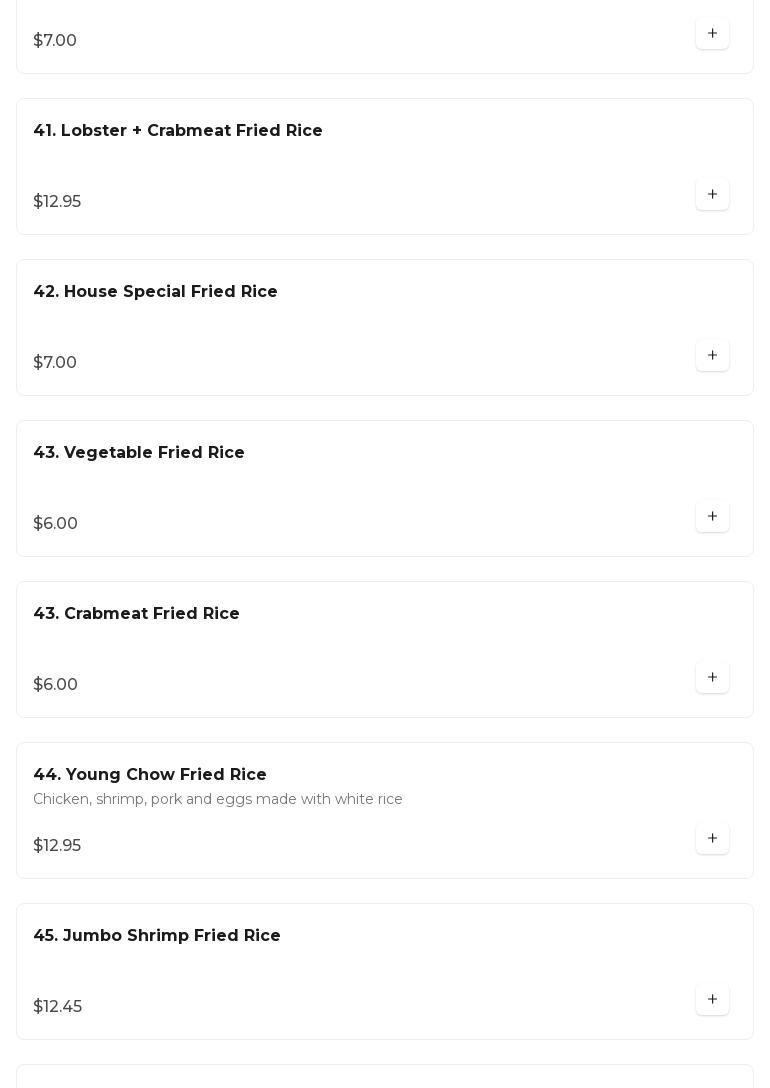This screenshot has width=770, height=1088.
Task: Click the Young Chow Fried Rice ingredients description
Action: [x=218, y=800]
